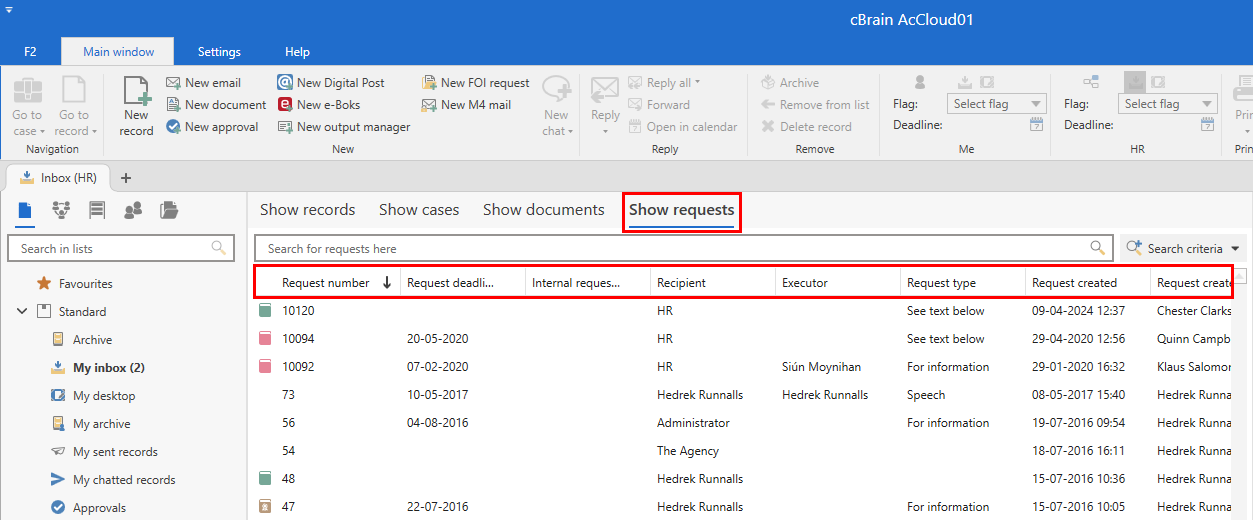Click the folder icon above Search in lists
This screenshot has width=1253, height=520.
click(169, 210)
